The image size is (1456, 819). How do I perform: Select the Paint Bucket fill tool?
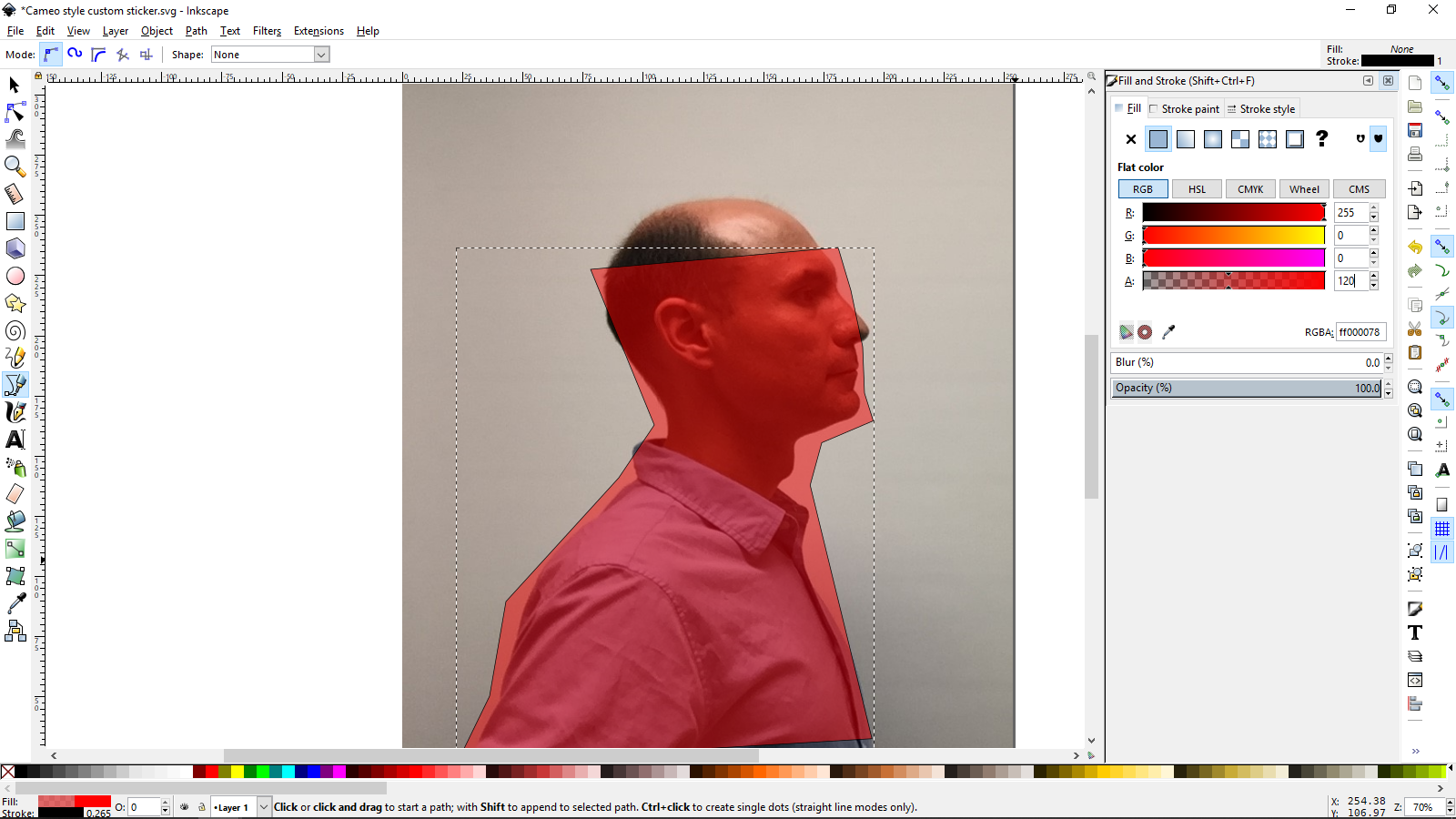[15, 521]
